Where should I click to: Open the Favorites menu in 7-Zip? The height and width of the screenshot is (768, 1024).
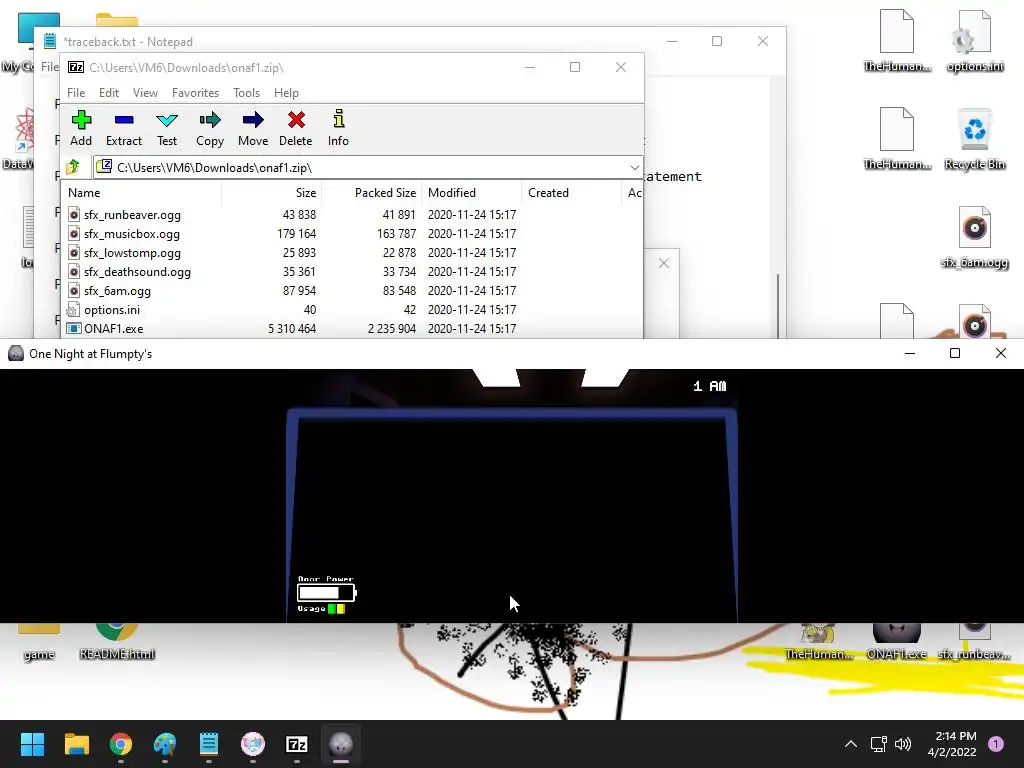tap(195, 93)
